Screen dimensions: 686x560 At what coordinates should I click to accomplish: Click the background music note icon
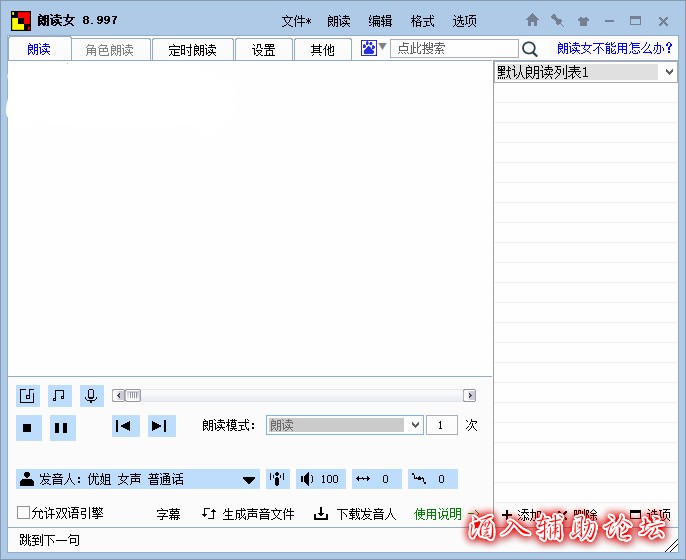coord(60,396)
